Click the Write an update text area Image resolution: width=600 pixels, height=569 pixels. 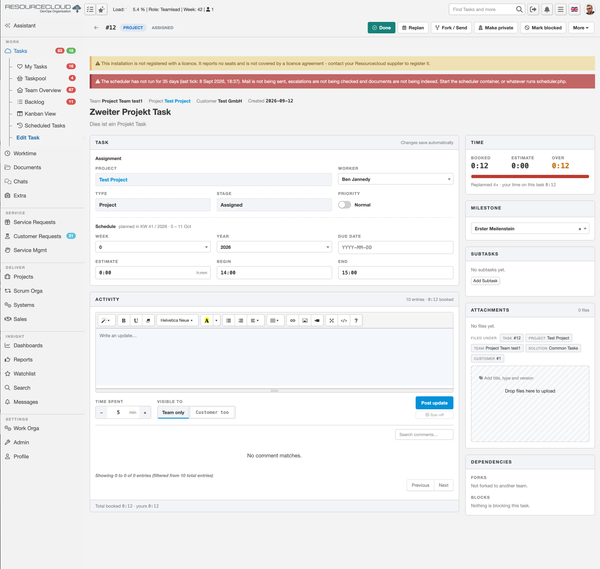tap(274, 358)
